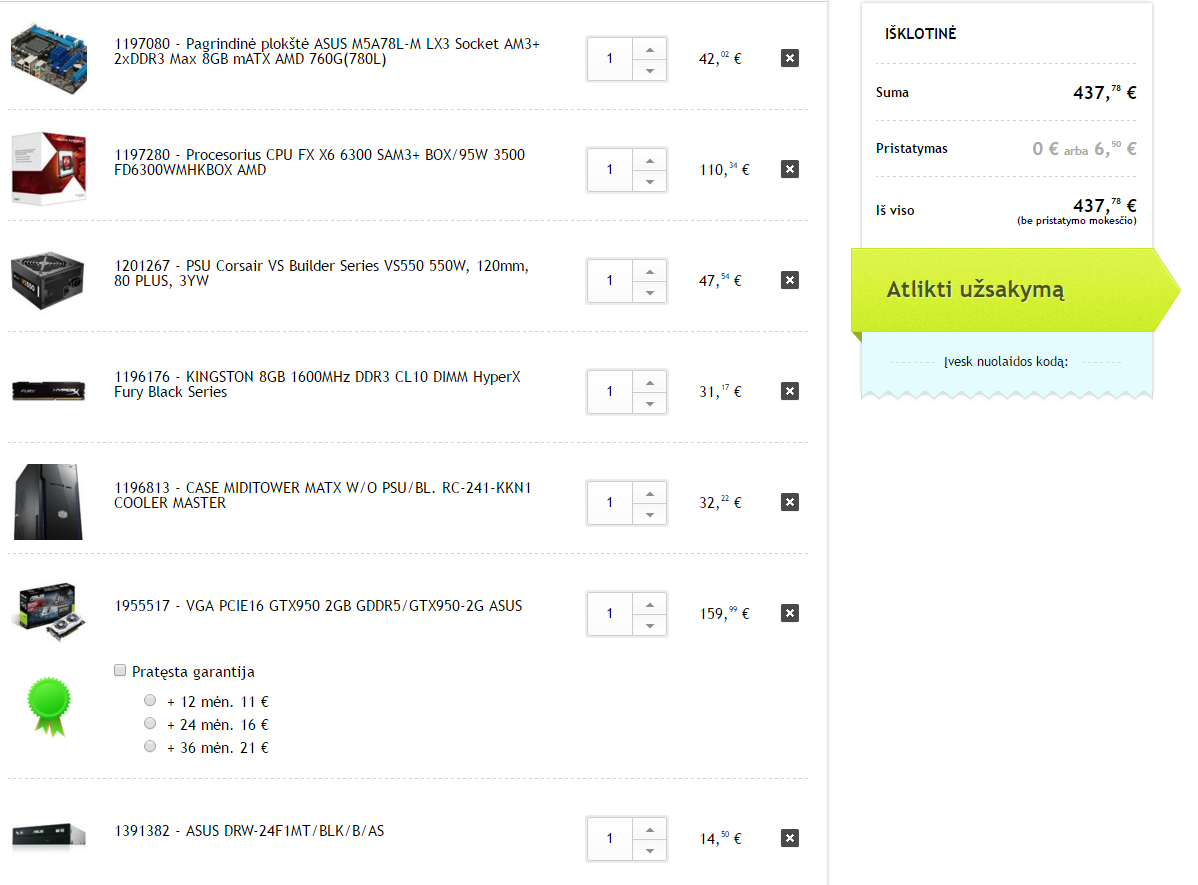Click the Suma amount 437,78 €

pyautogui.click(x=1105, y=92)
